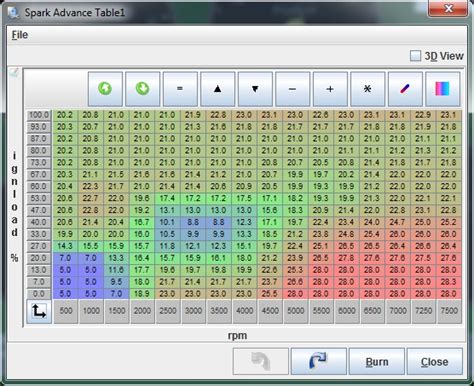Select cell 20.9 at 47.0 load, 5500 rpm

point(321,210)
